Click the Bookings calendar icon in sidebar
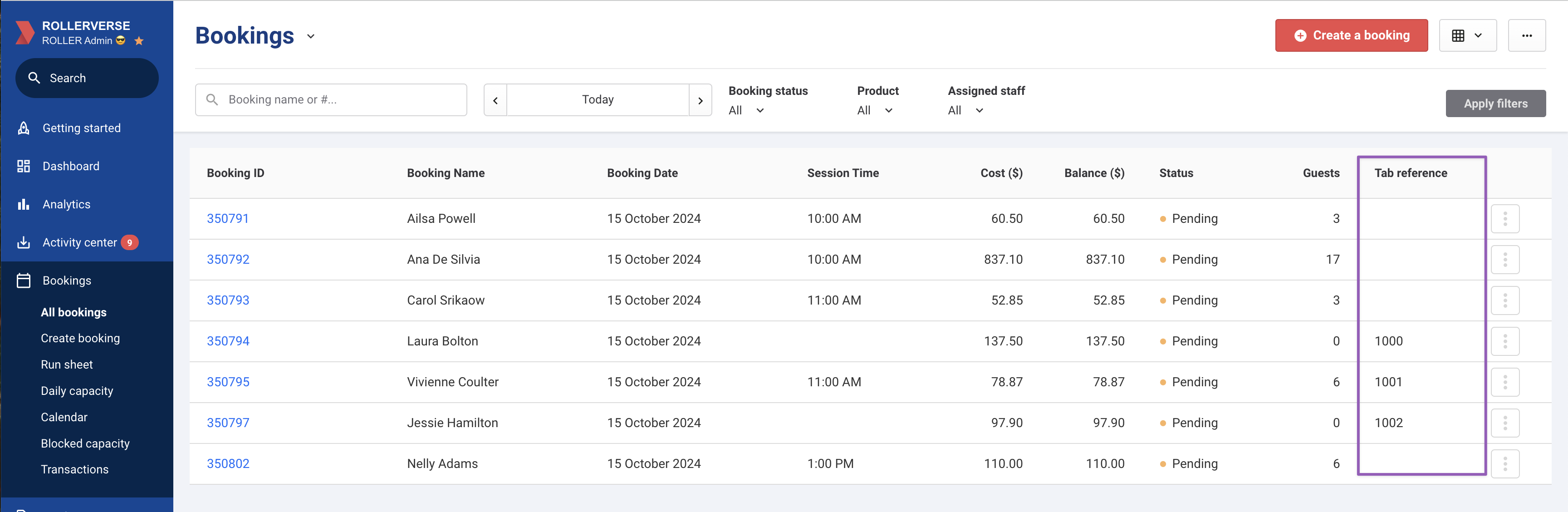Viewport: 1568px width, 512px height. [x=24, y=281]
